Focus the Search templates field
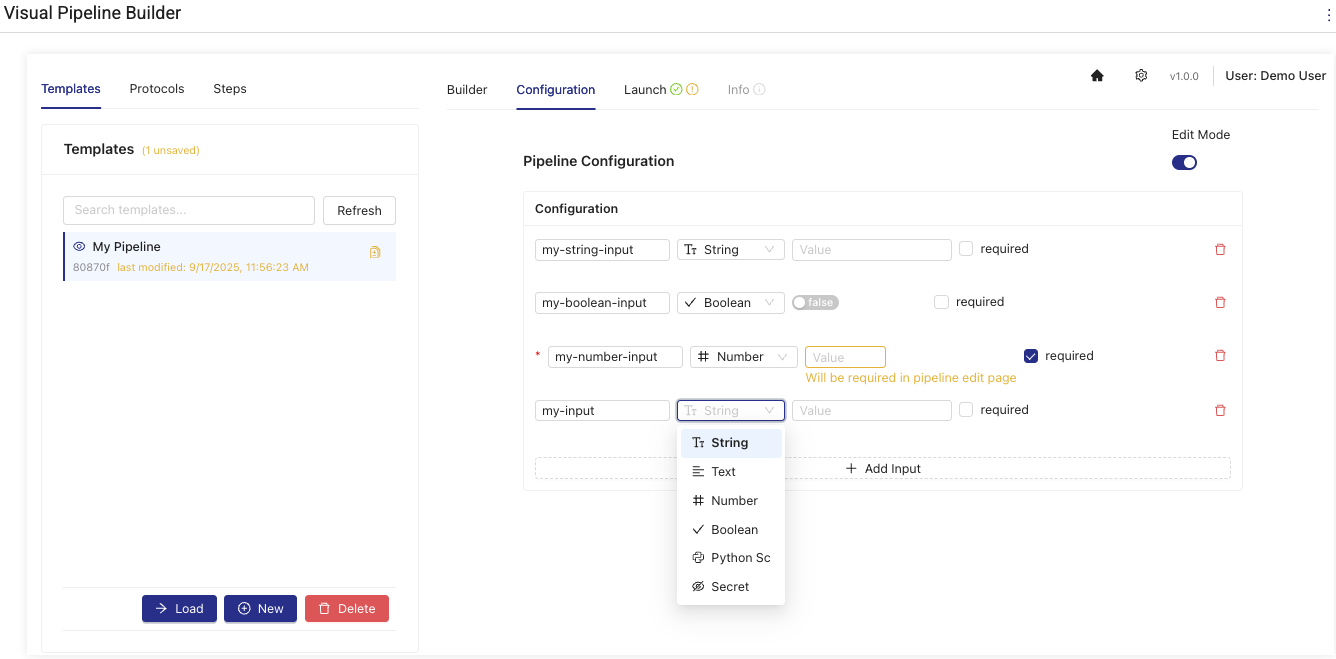Screen dimensions: 1336x659 tap(189, 210)
